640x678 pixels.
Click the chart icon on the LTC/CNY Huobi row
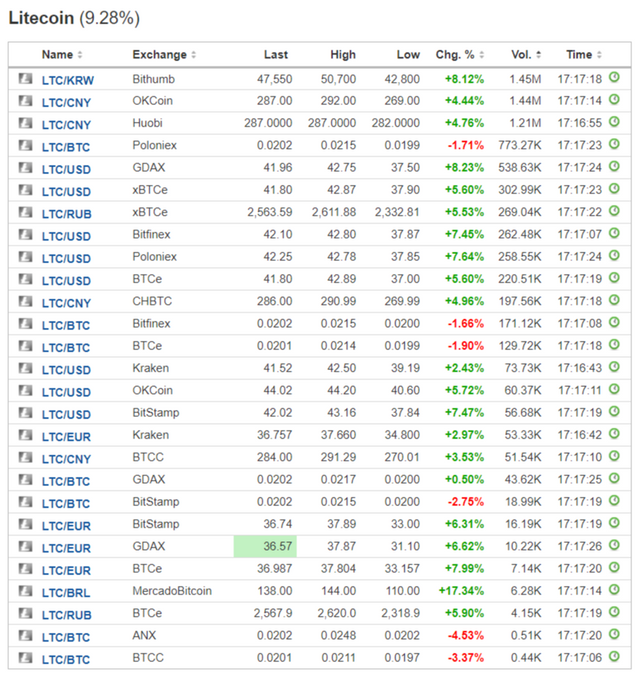26,123
